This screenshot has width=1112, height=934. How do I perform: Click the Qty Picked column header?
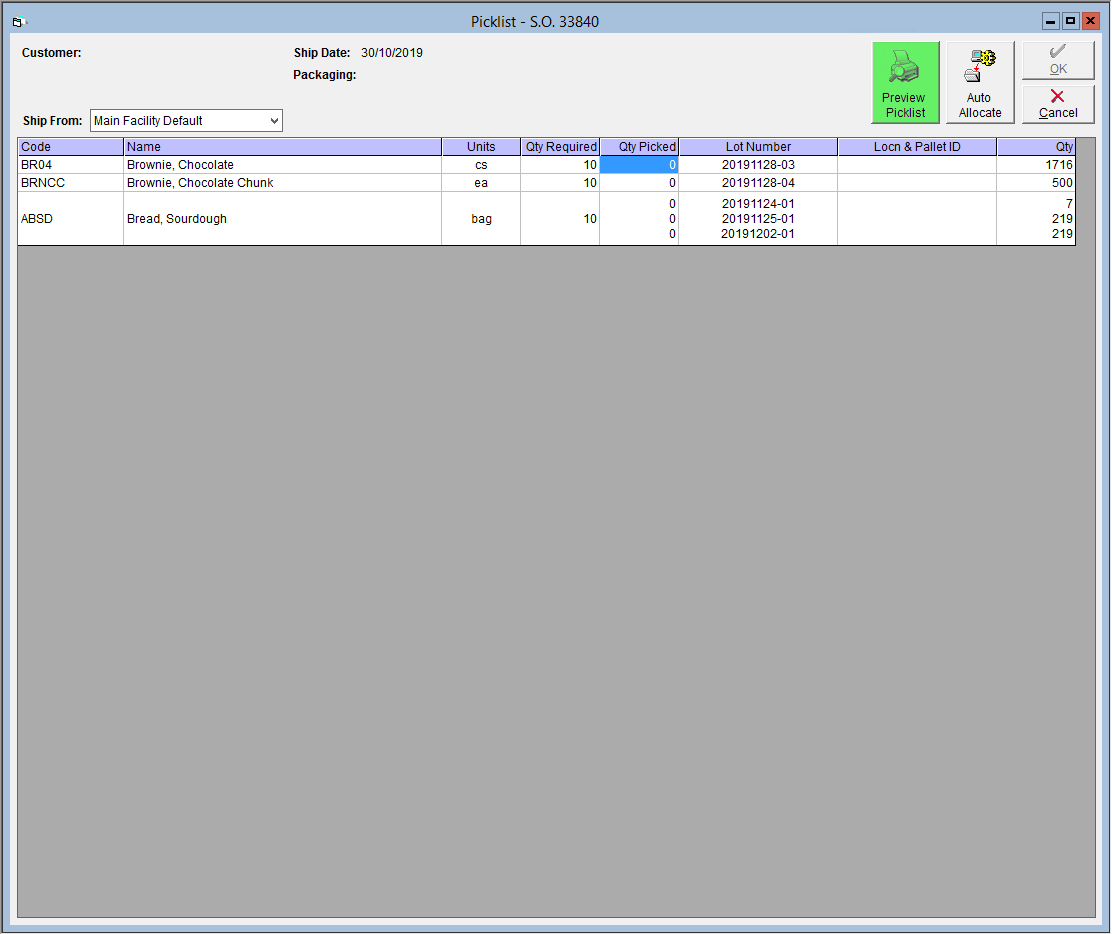pyautogui.click(x=639, y=147)
